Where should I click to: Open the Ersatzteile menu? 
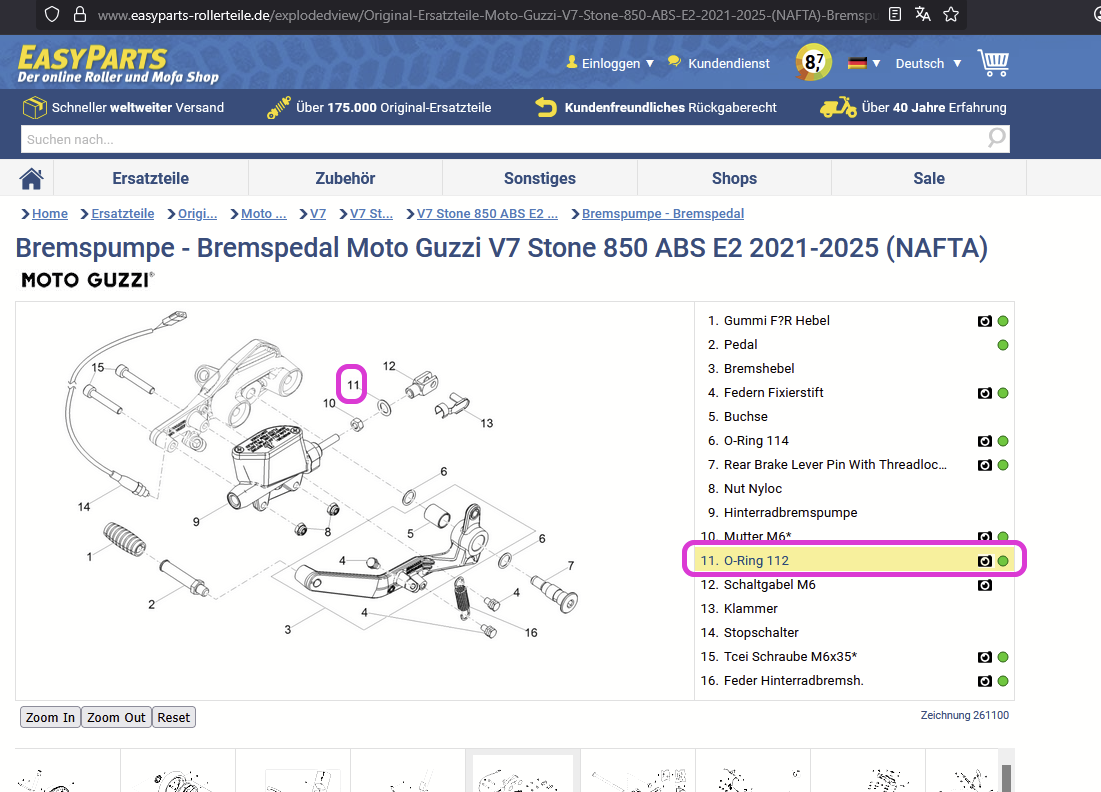151,178
